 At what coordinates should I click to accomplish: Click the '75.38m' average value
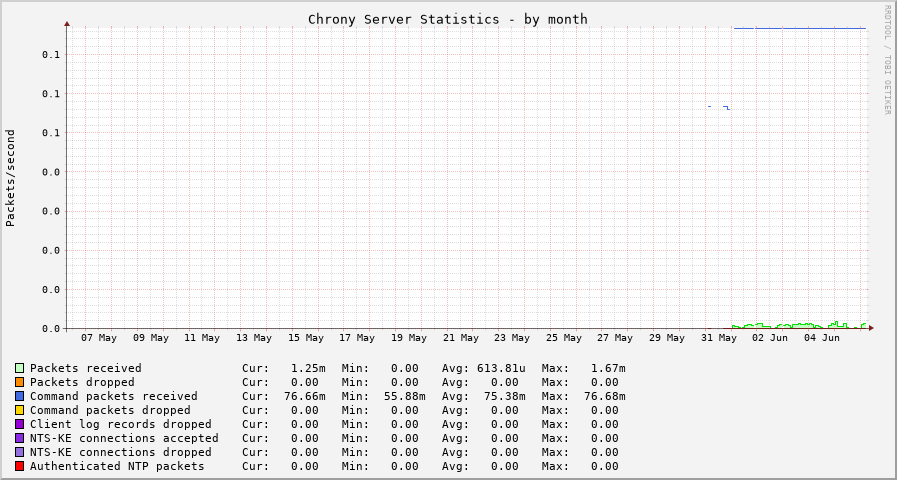point(505,396)
